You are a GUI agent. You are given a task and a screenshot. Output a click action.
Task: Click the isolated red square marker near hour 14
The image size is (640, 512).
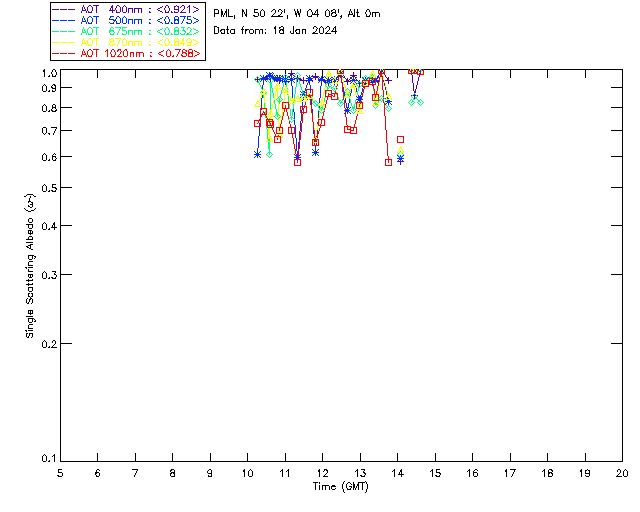400,140
